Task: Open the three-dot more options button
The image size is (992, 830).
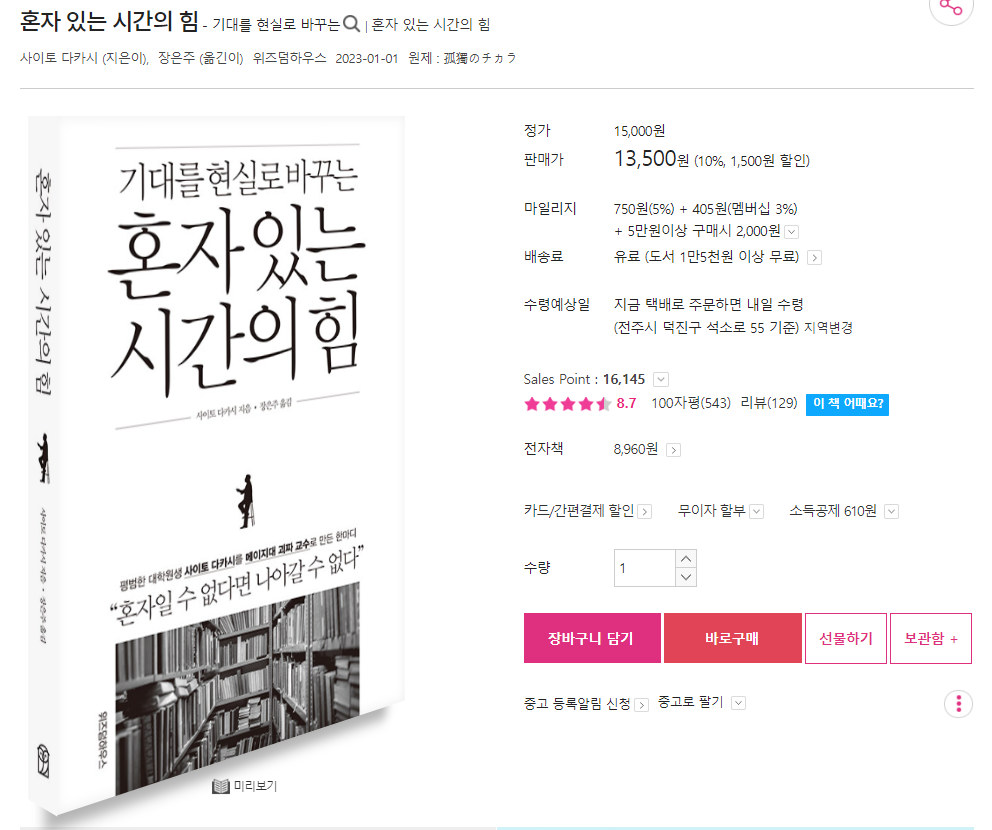Action: (x=958, y=703)
